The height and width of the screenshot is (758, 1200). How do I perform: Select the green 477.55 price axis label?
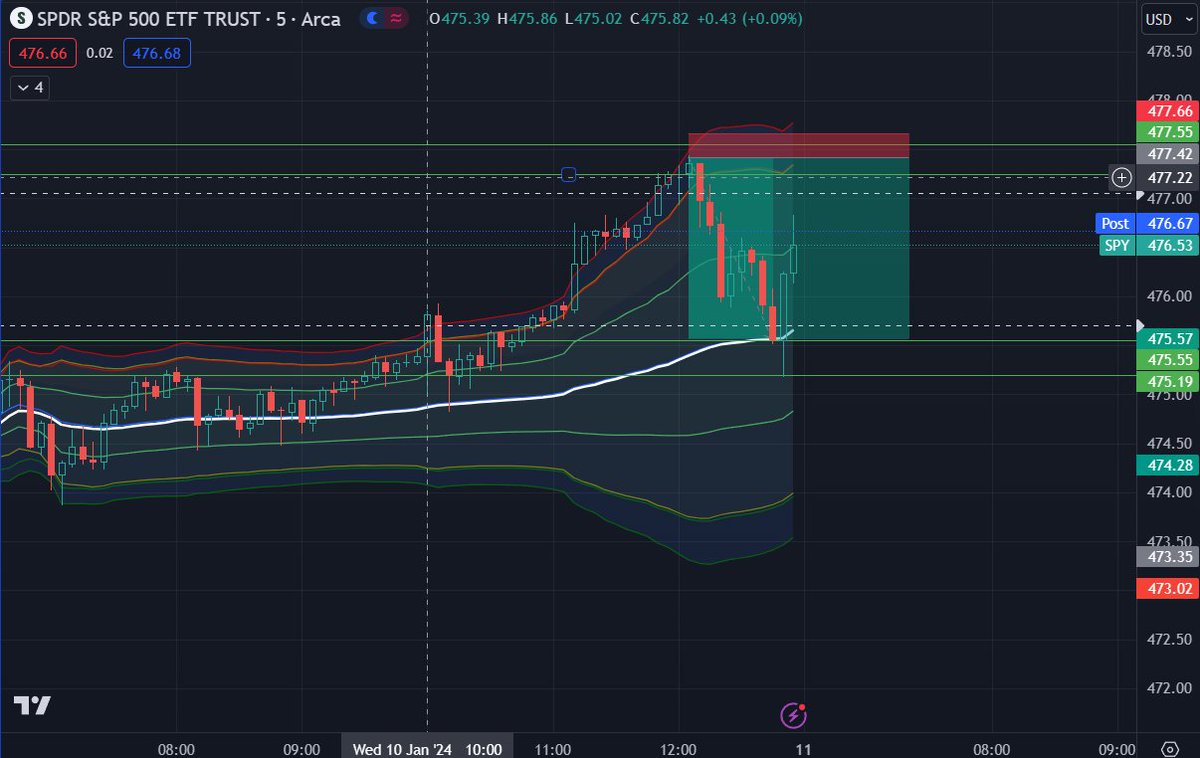pyautogui.click(x=1168, y=132)
